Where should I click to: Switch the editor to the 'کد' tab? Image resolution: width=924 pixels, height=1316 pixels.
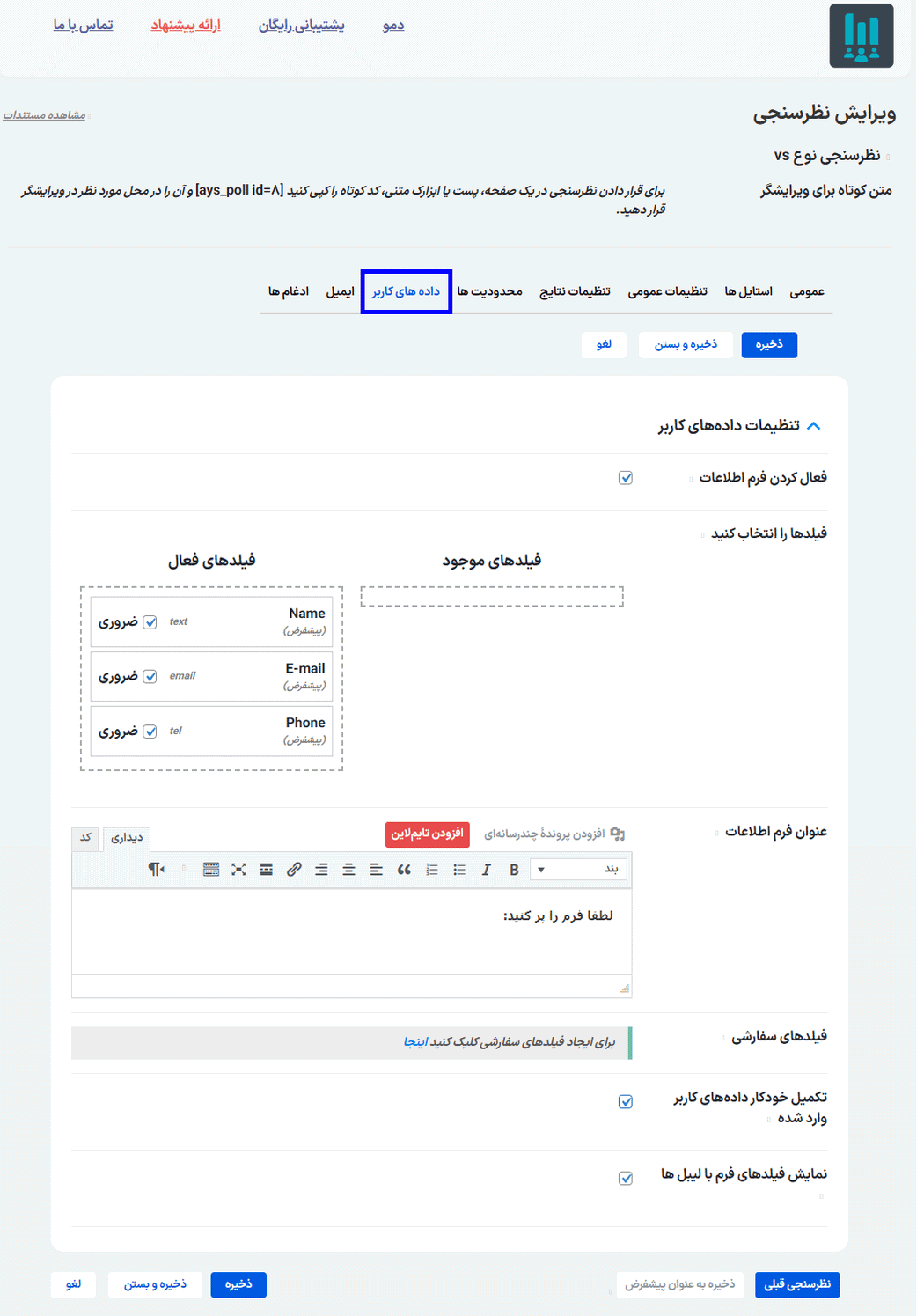coord(85,837)
